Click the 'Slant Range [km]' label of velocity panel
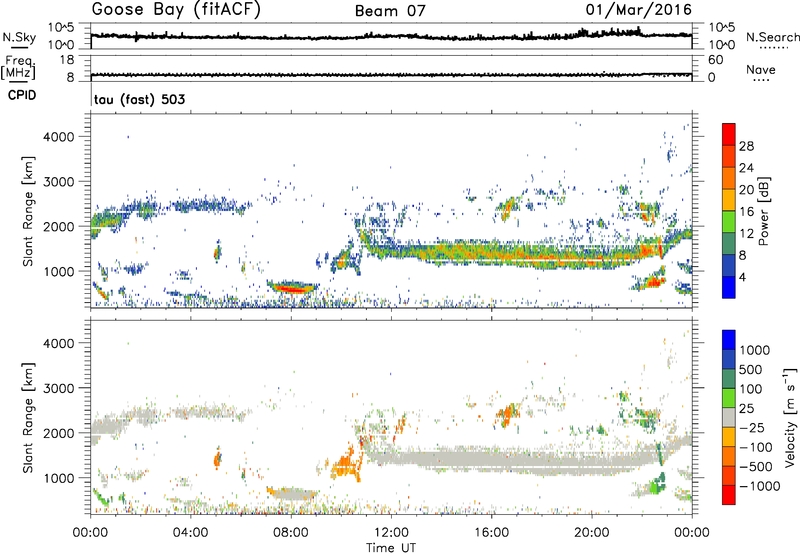The width and height of the screenshot is (800, 554). [x=28, y=418]
